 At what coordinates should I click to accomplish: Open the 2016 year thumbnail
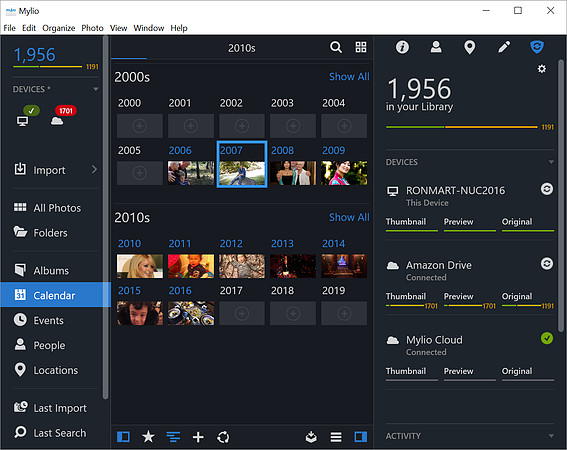(x=191, y=313)
